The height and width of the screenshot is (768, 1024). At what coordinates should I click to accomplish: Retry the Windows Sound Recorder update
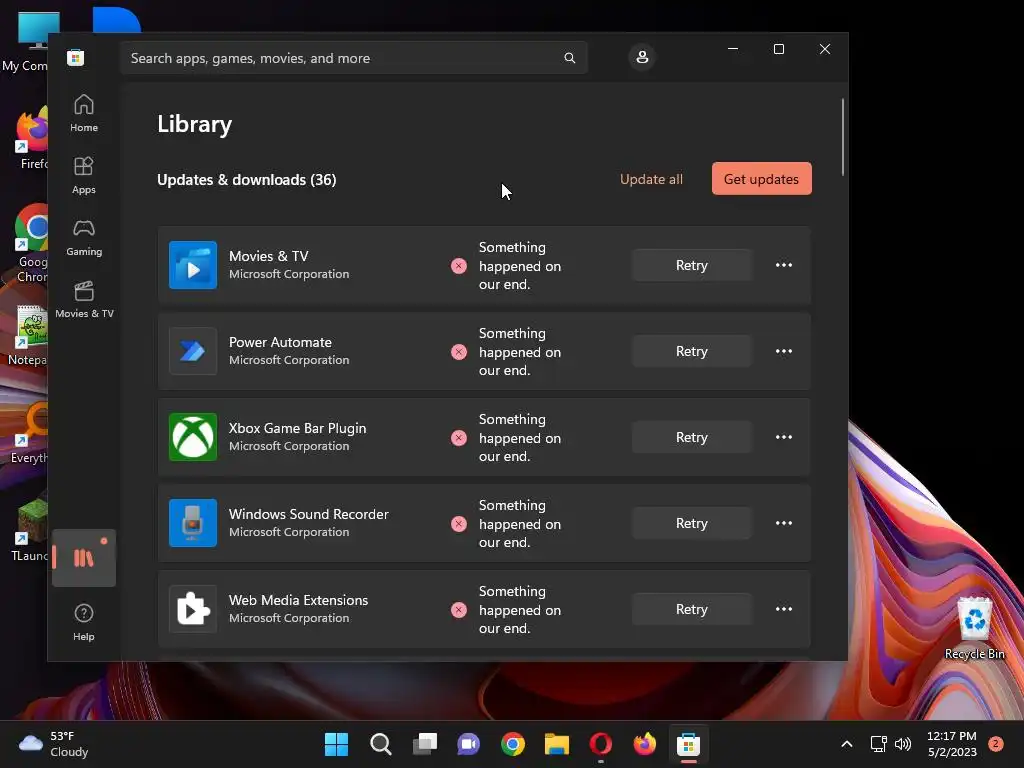(692, 523)
